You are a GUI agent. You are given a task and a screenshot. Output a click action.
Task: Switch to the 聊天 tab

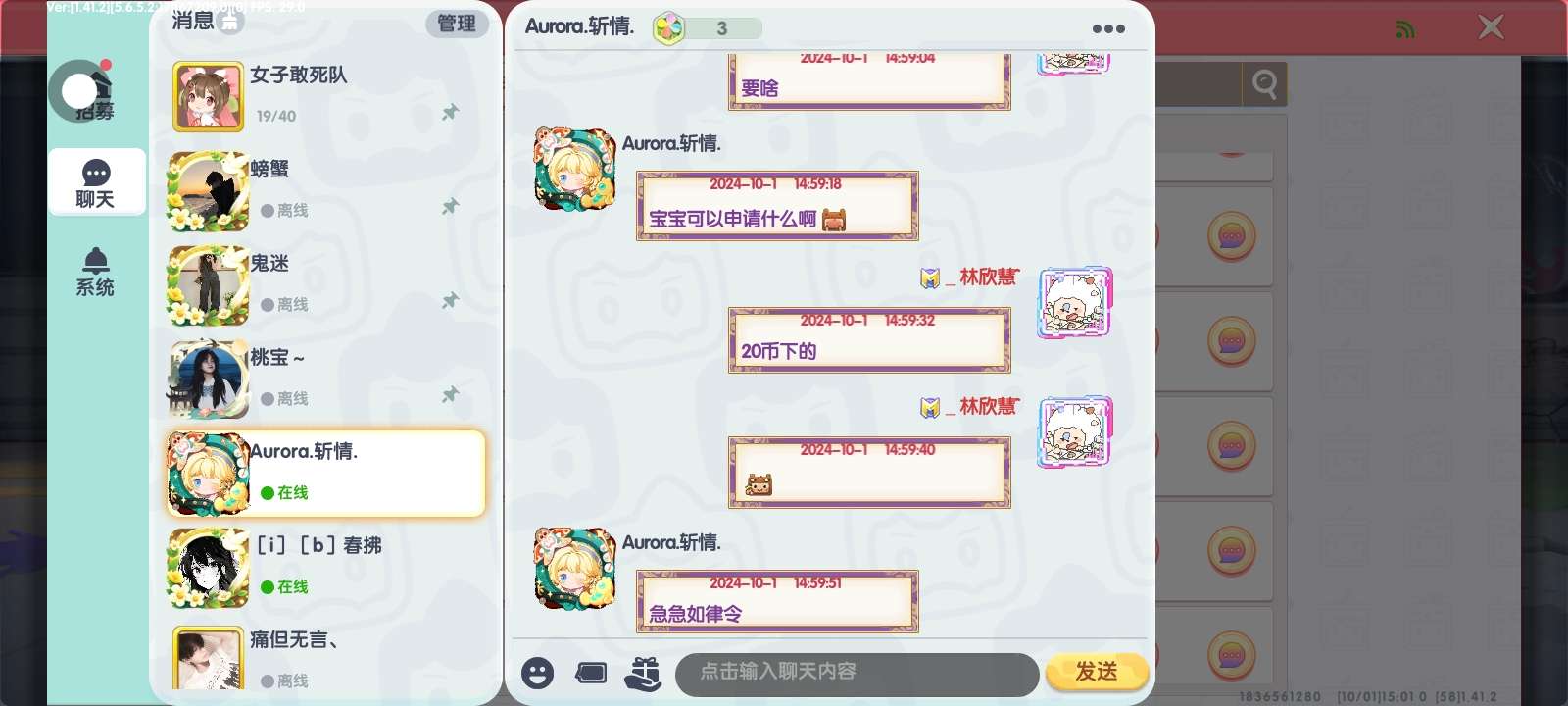pos(96,183)
